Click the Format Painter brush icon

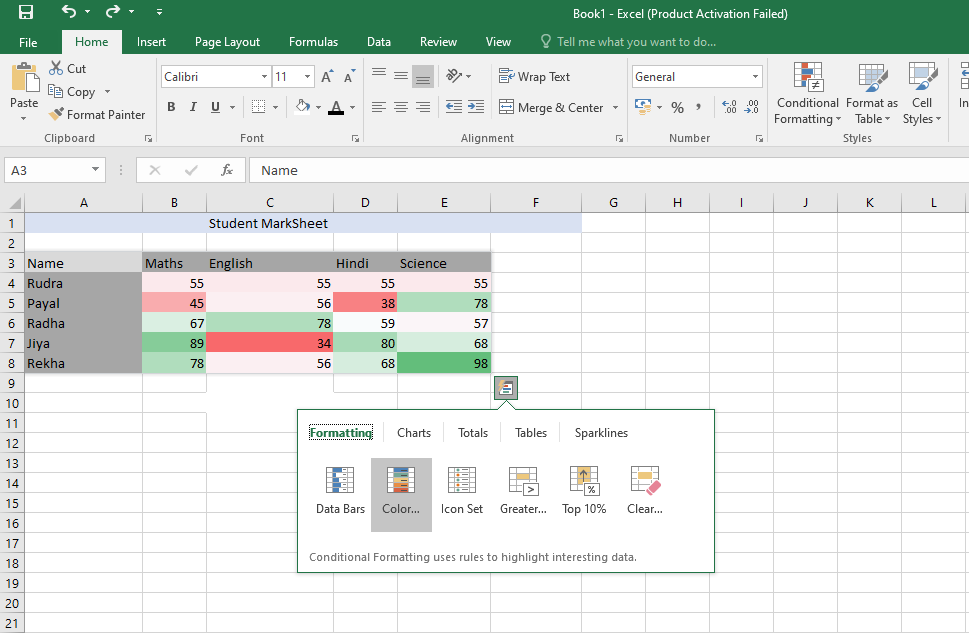click(x=57, y=115)
